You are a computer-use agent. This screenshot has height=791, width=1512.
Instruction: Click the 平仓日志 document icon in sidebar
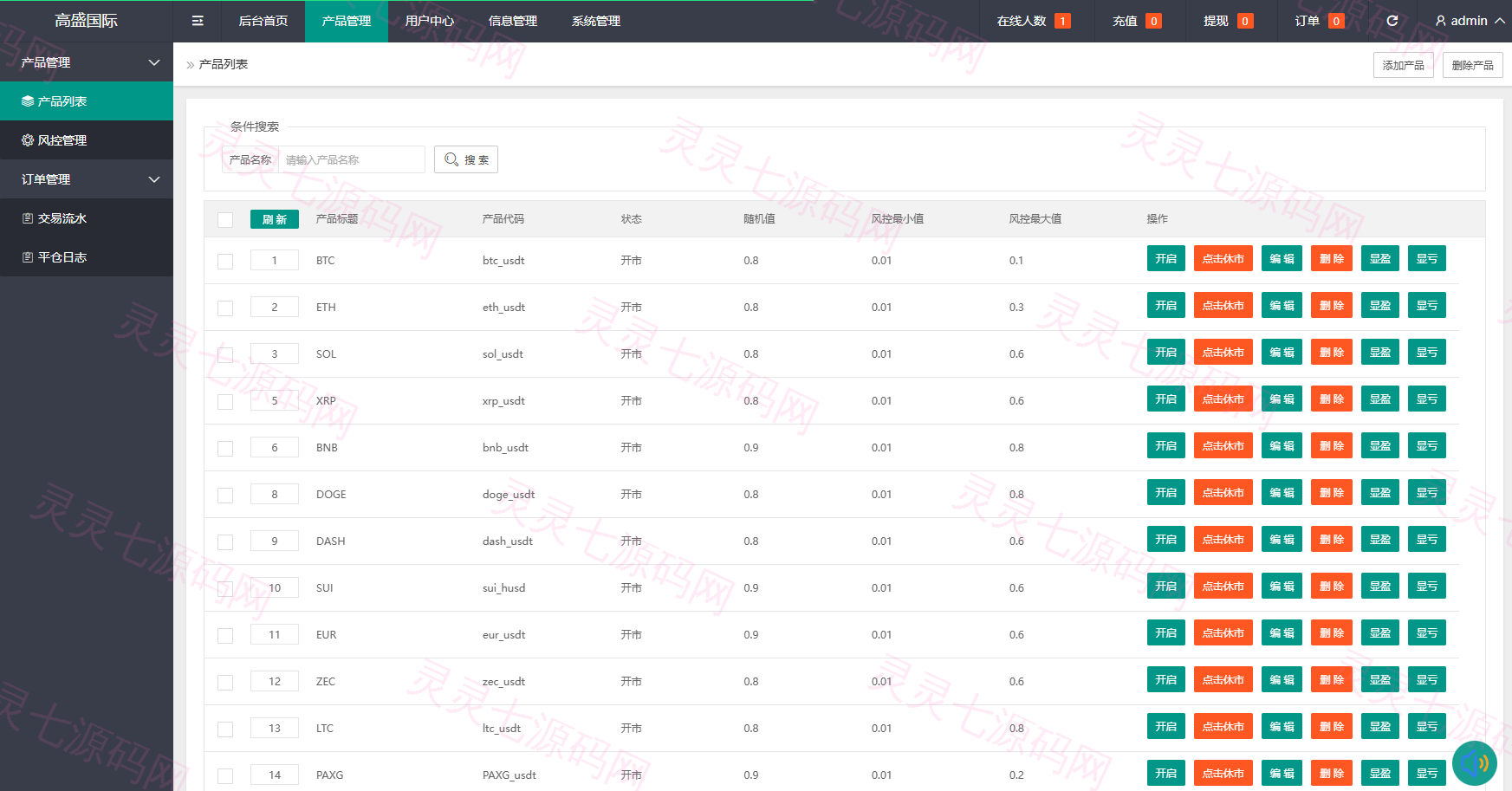28,257
